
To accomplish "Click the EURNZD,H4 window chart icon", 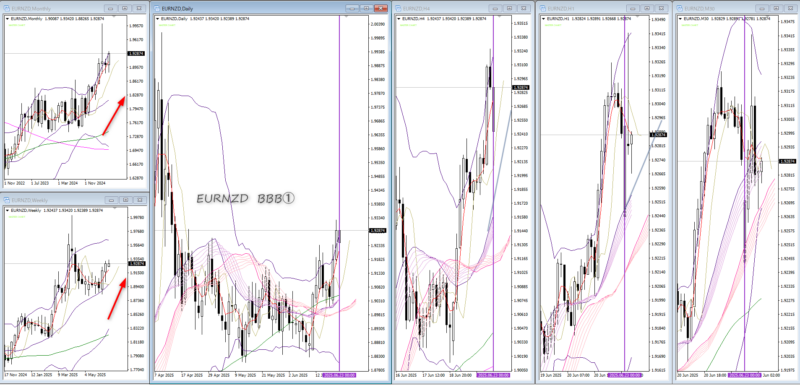I will pyautogui.click(x=398, y=9).
